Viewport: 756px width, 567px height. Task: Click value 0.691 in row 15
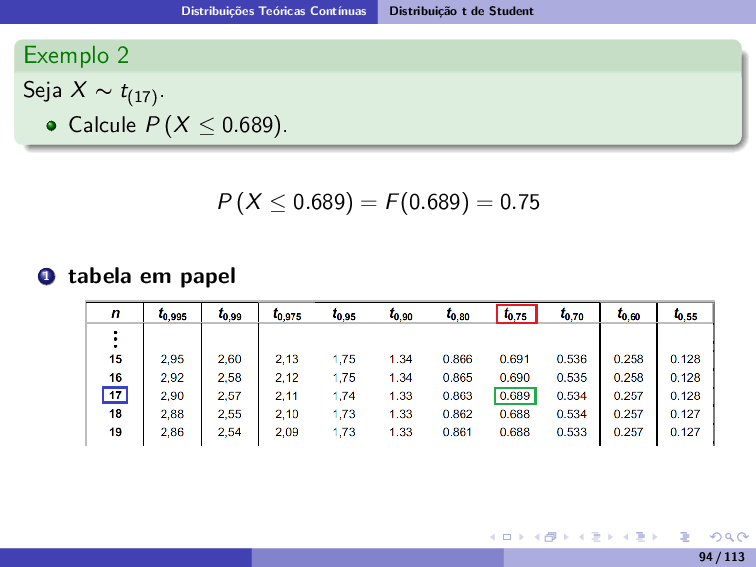514,359
